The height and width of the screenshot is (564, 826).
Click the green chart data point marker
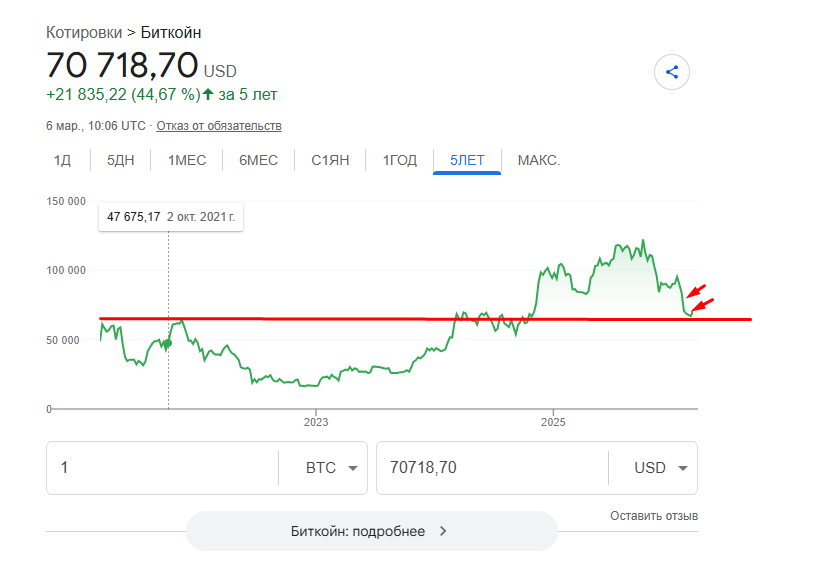coord(167,343)
